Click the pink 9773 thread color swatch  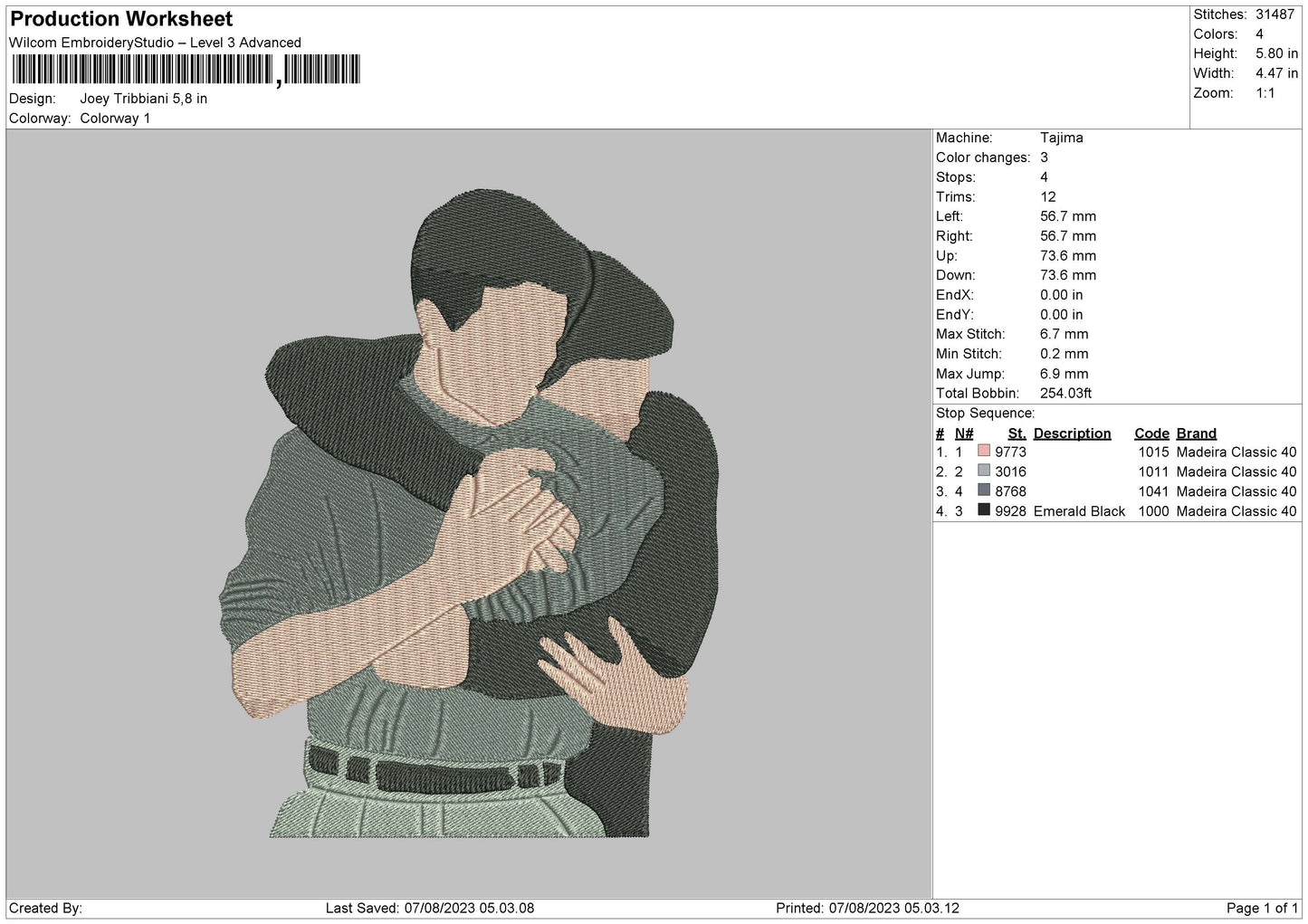coord(984,451)
